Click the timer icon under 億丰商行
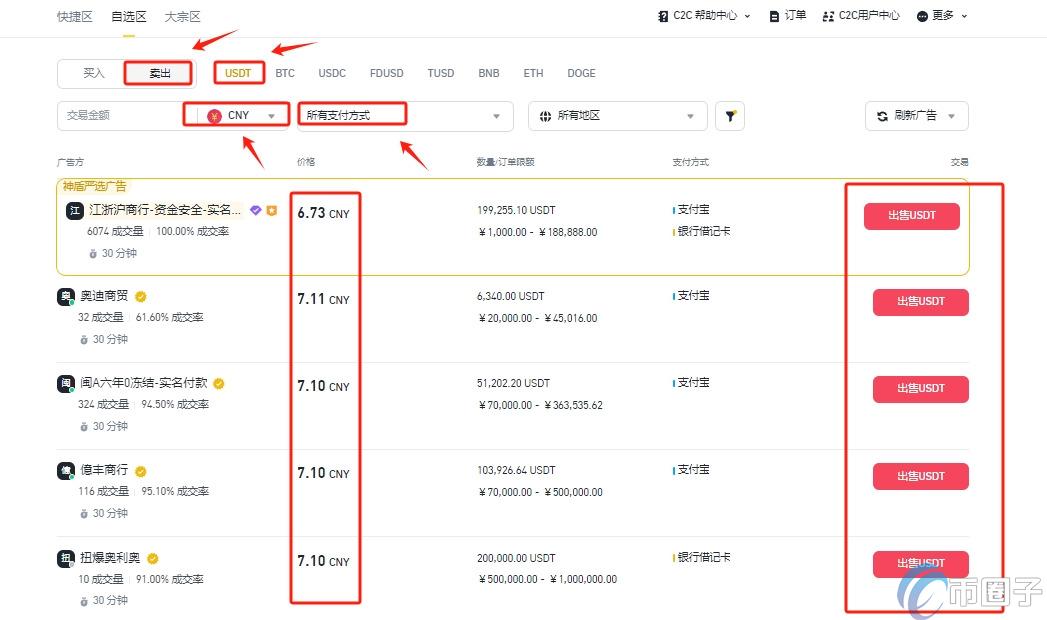 tap(84, 514)
